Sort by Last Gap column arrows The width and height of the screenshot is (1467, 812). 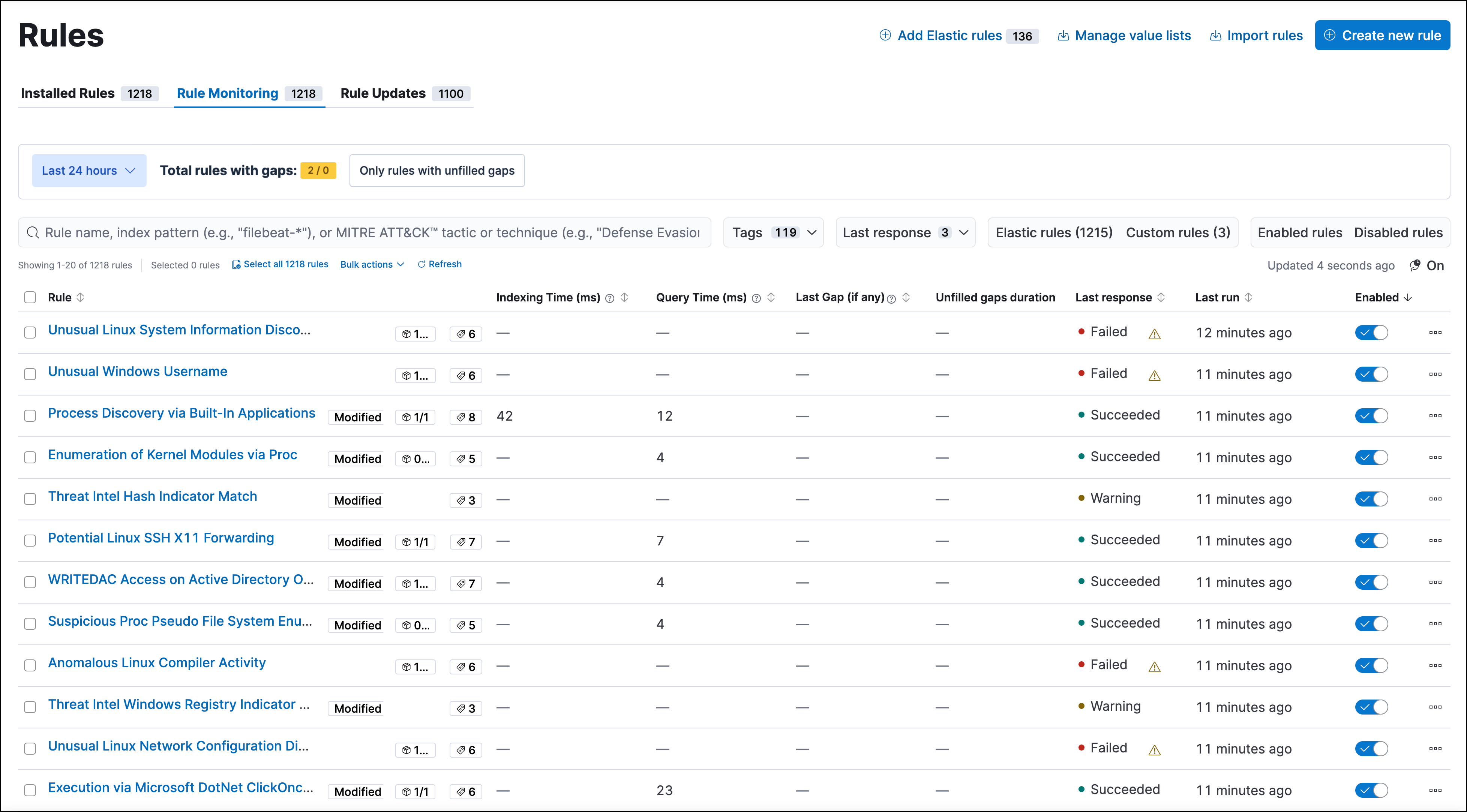(x=906, y=297)
